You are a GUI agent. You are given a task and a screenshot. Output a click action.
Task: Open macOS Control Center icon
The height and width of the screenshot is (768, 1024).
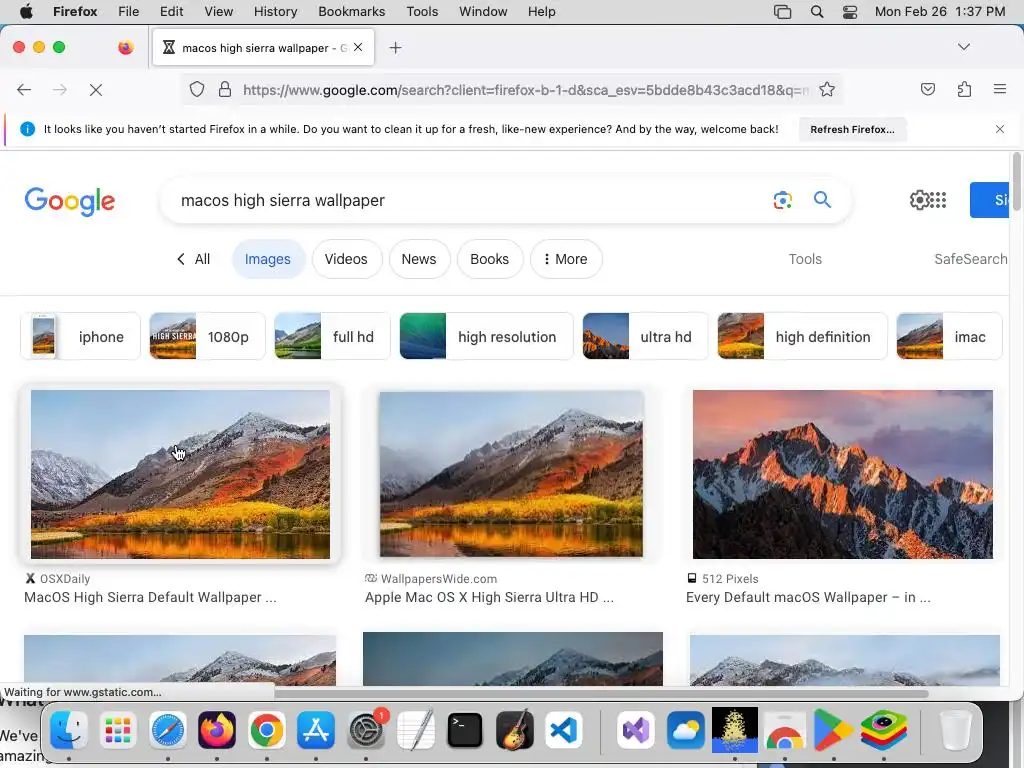click(x=850, y=11)
